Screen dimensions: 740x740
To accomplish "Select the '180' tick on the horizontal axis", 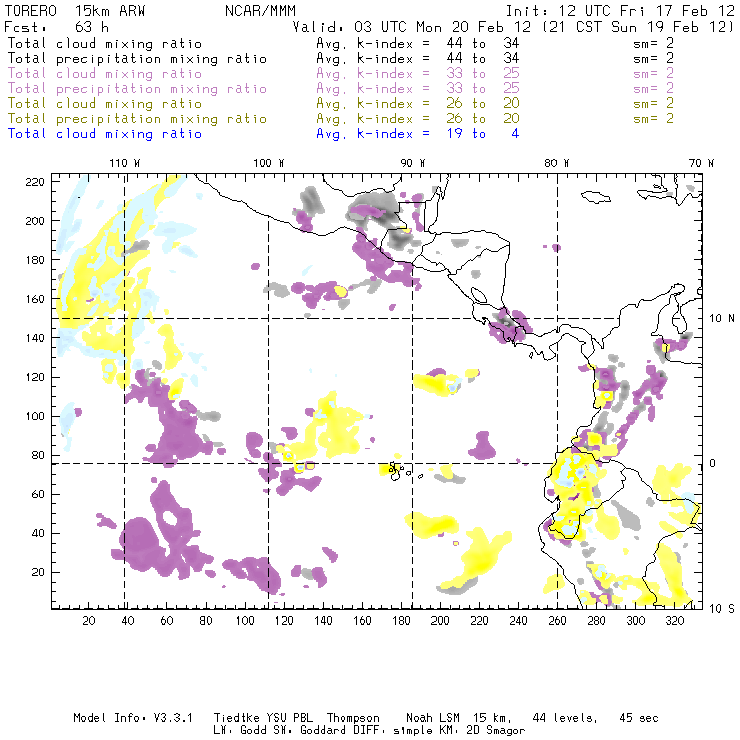I will pyautogui.click(x=401, y=621).
